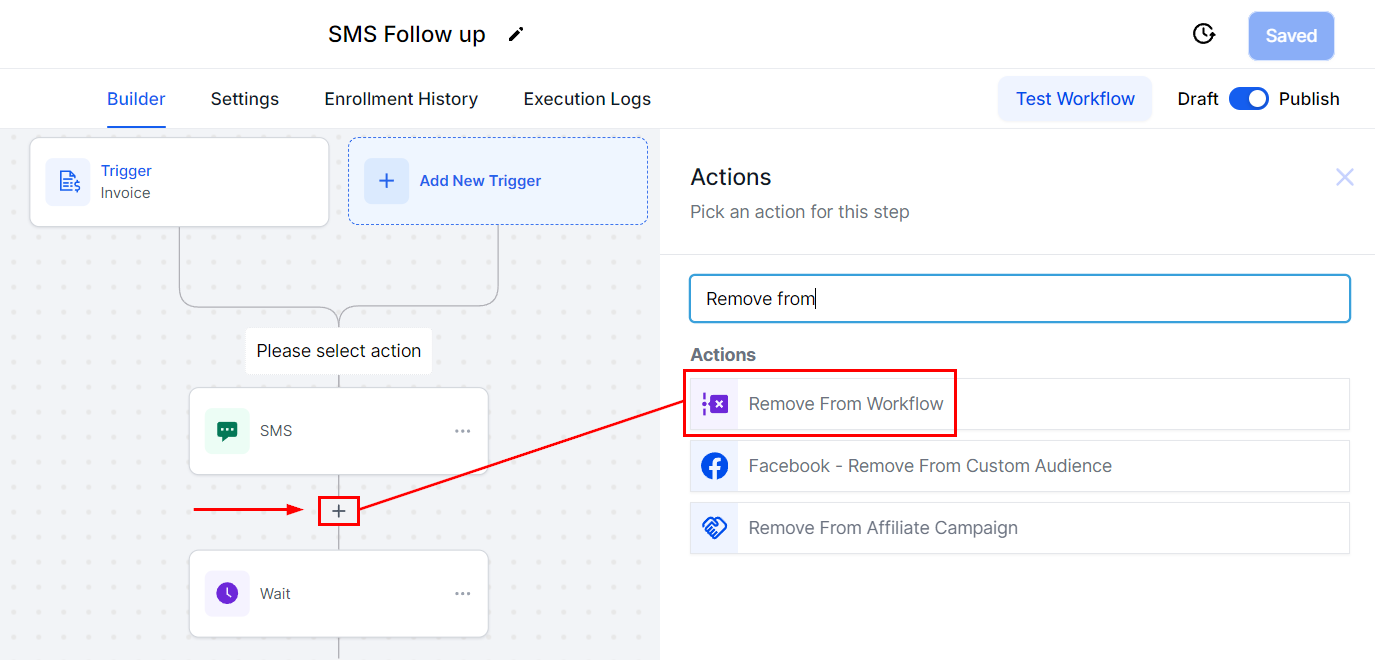Click the Test Workflow button
The height and width of the screenshot is (660, 1375).
coord(1075,99)
